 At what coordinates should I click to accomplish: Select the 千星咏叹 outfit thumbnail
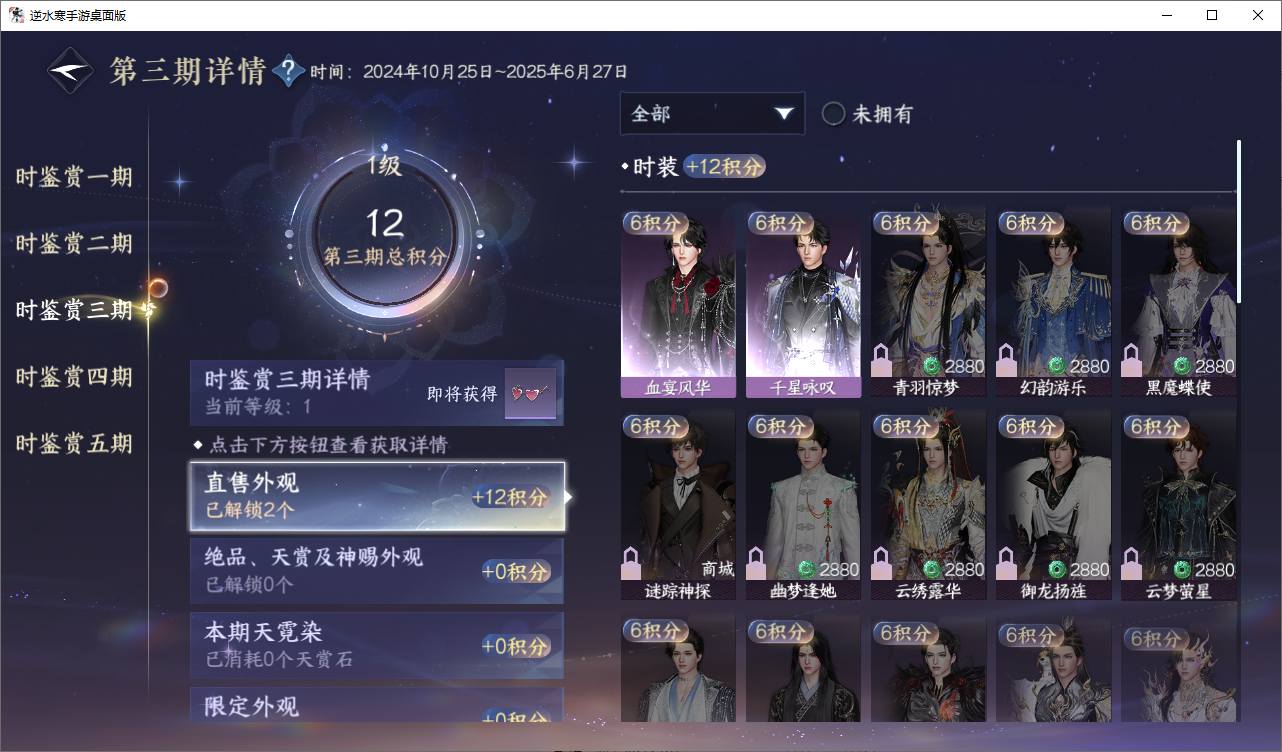coord(803,303)
